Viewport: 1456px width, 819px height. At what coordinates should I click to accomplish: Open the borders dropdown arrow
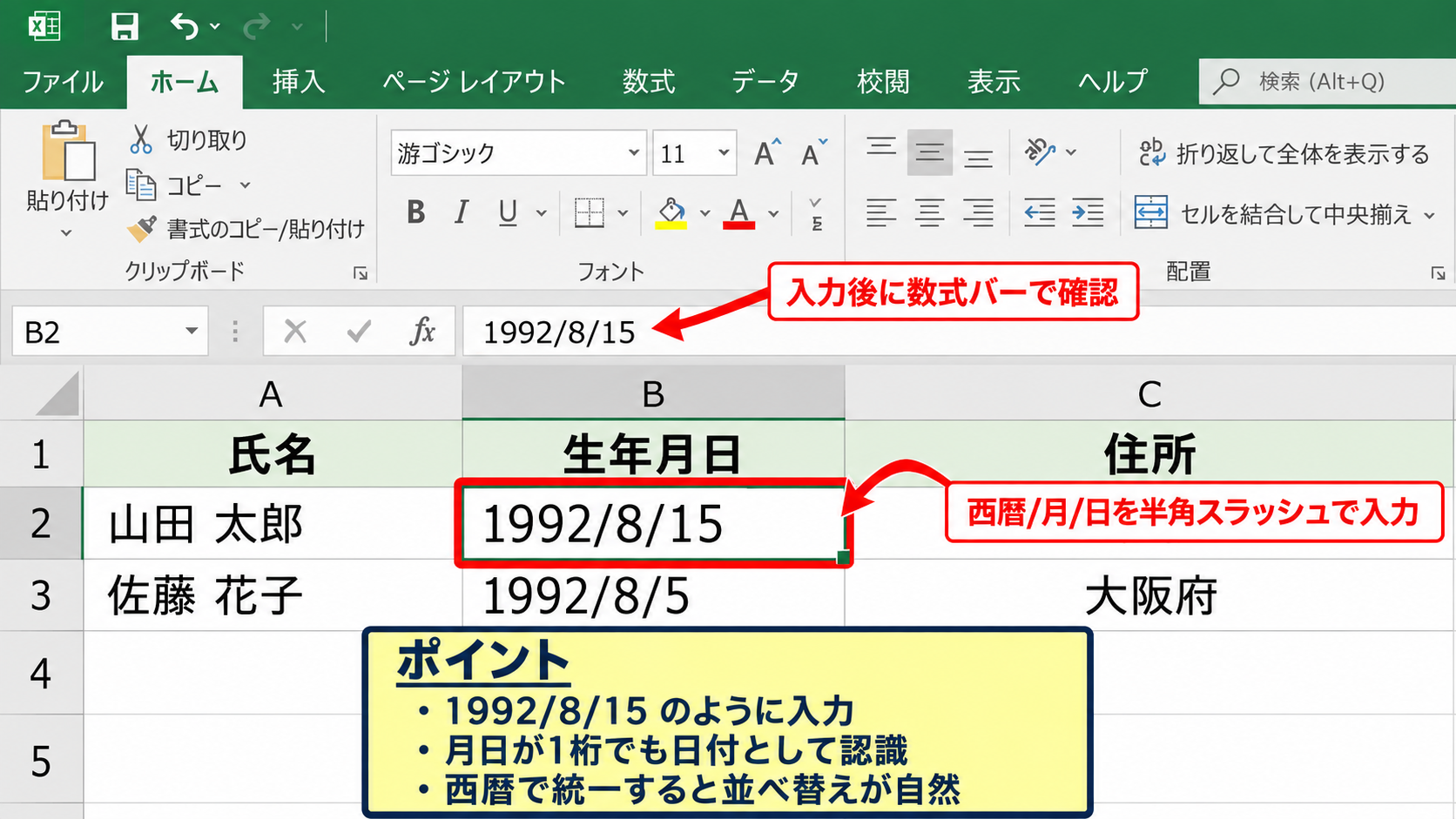(623, 212)
